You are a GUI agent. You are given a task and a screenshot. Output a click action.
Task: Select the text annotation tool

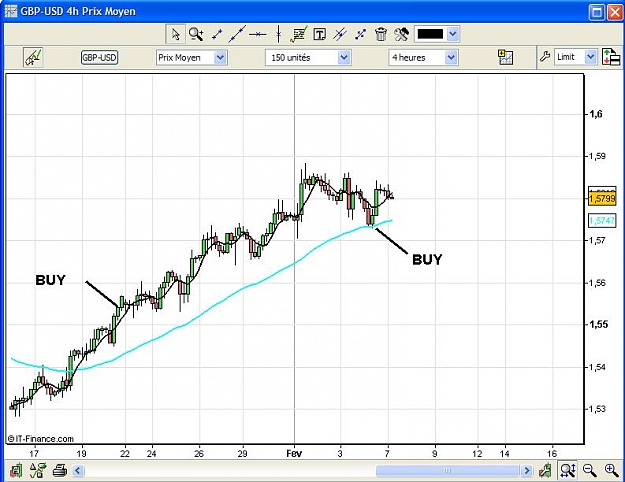click(x=319, y=35)
